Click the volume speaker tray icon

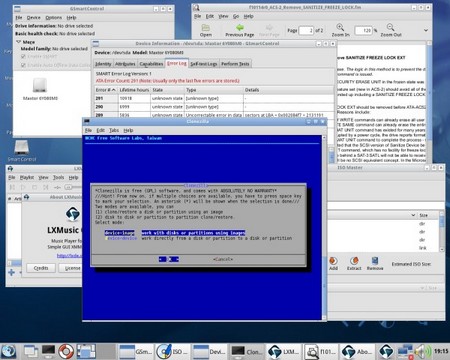pyautogui.click(x=422, y=352)
